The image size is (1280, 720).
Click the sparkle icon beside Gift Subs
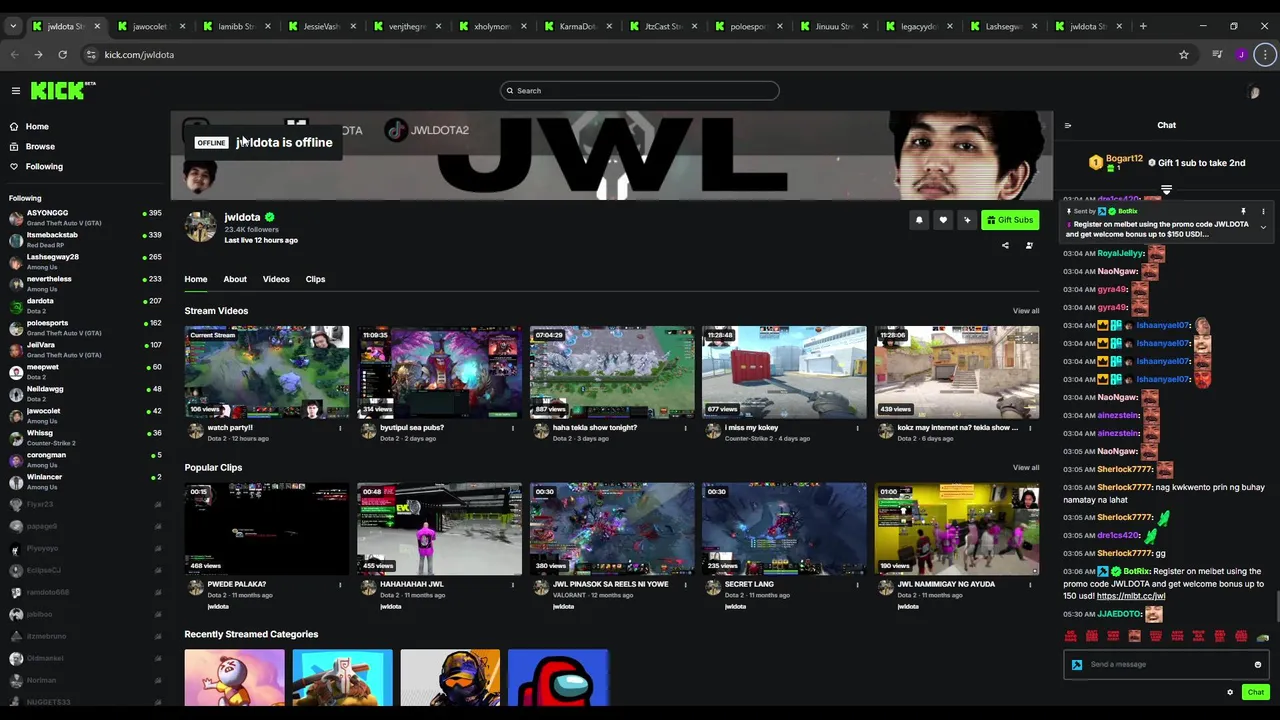coord(967,220)
